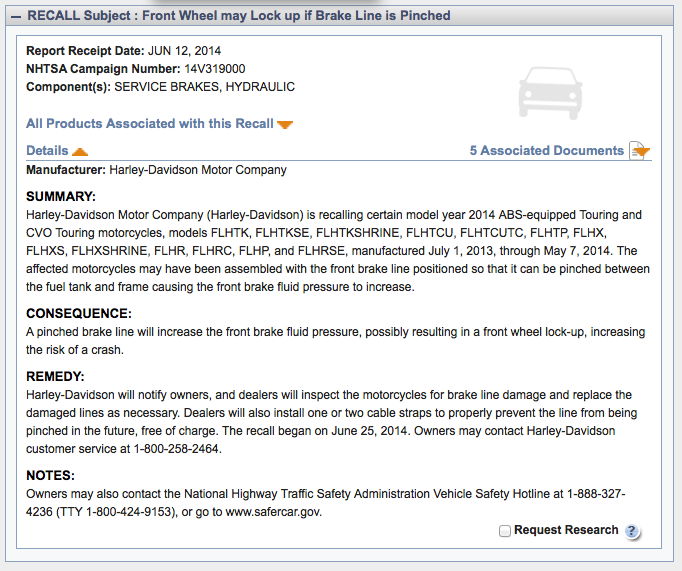682x571 pixels.
Task: Click the orange up arrow next to Details
Action: click(80, 152)
